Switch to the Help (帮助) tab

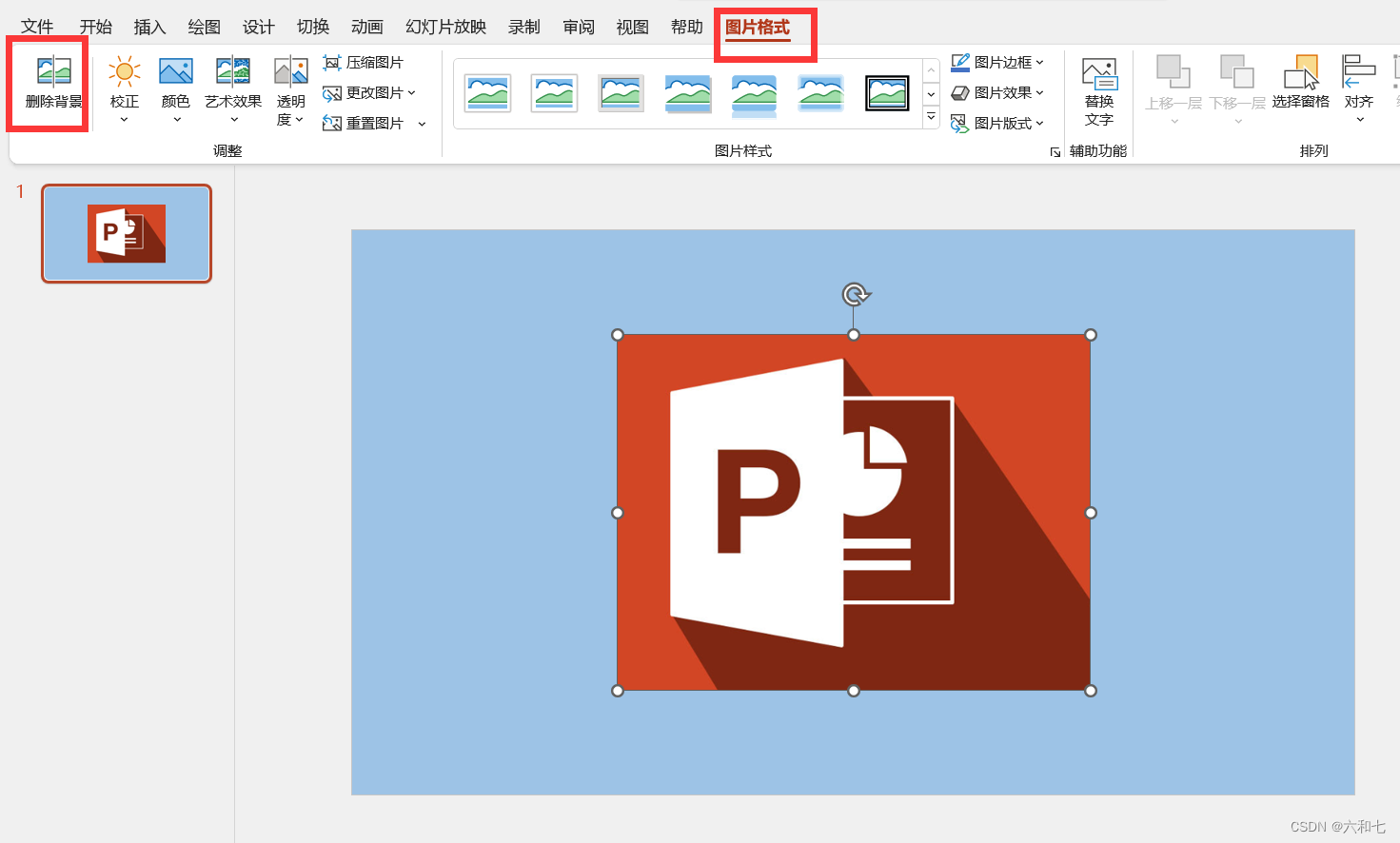pyautogui.click(x=686, y=27)
